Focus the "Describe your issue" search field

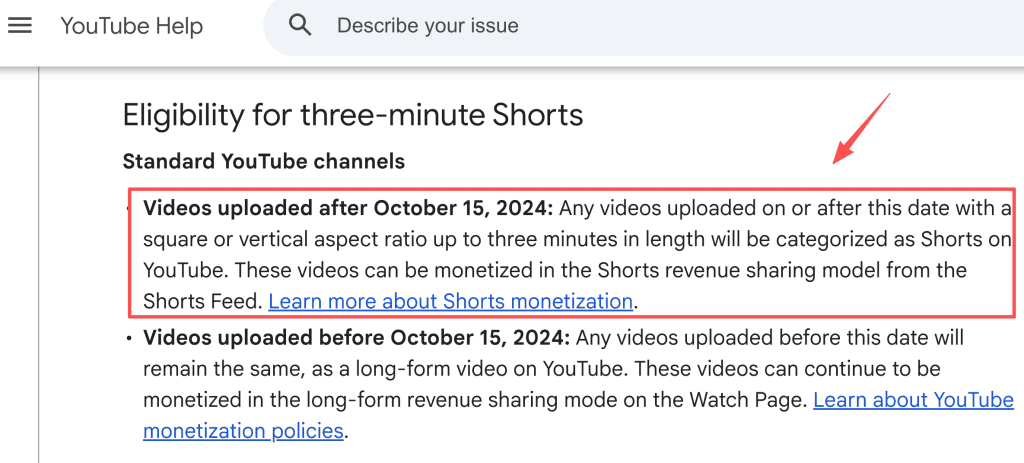644,25
